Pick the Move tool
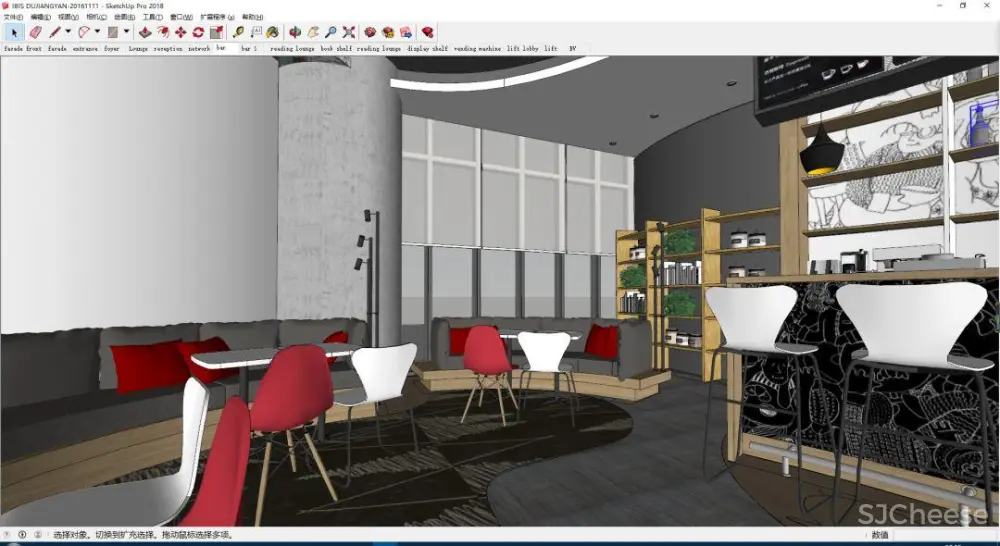Viewport: 1000px width, 546px height. pos(180,32)
